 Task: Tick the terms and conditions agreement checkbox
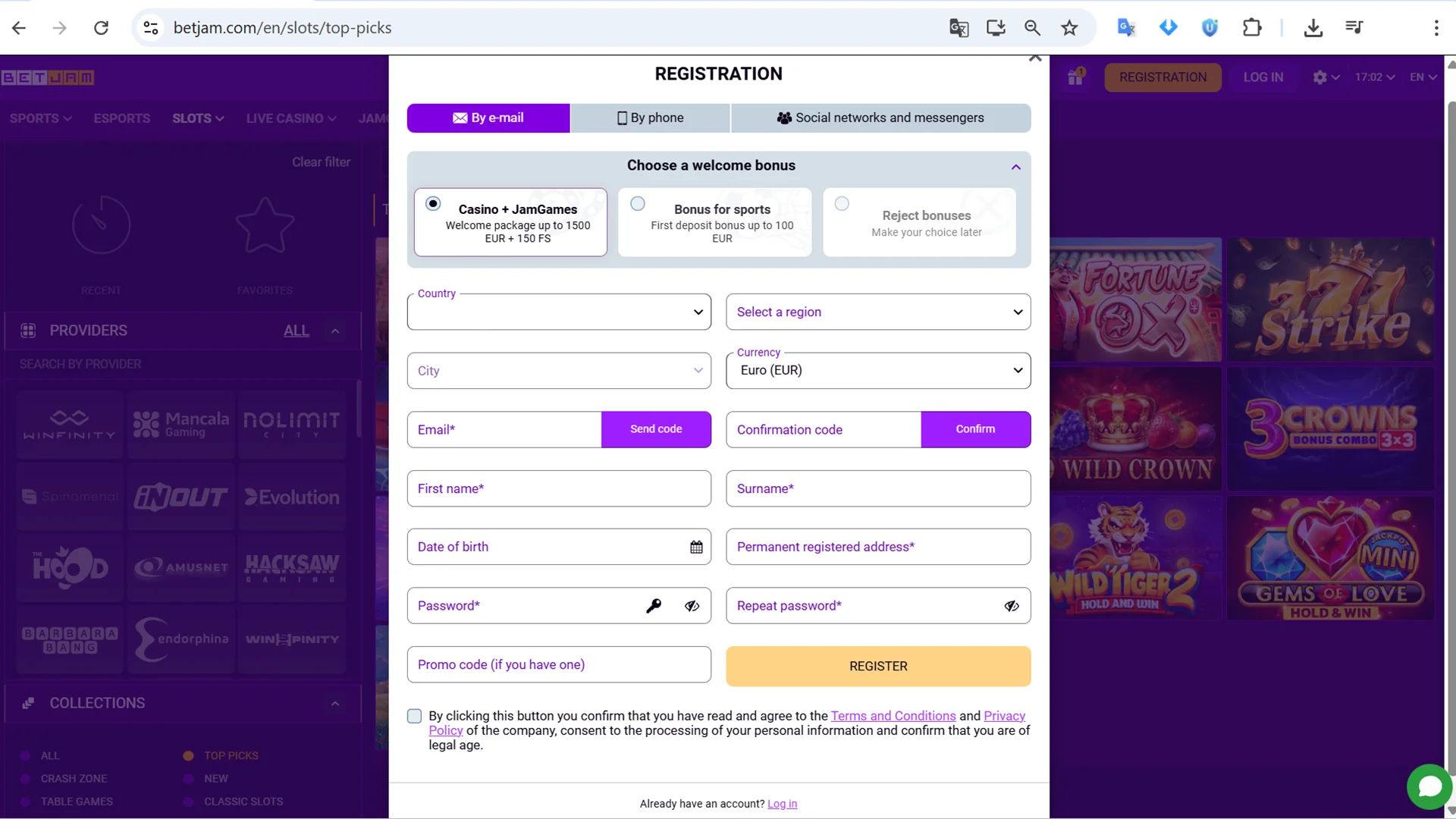tap(414, 717)
